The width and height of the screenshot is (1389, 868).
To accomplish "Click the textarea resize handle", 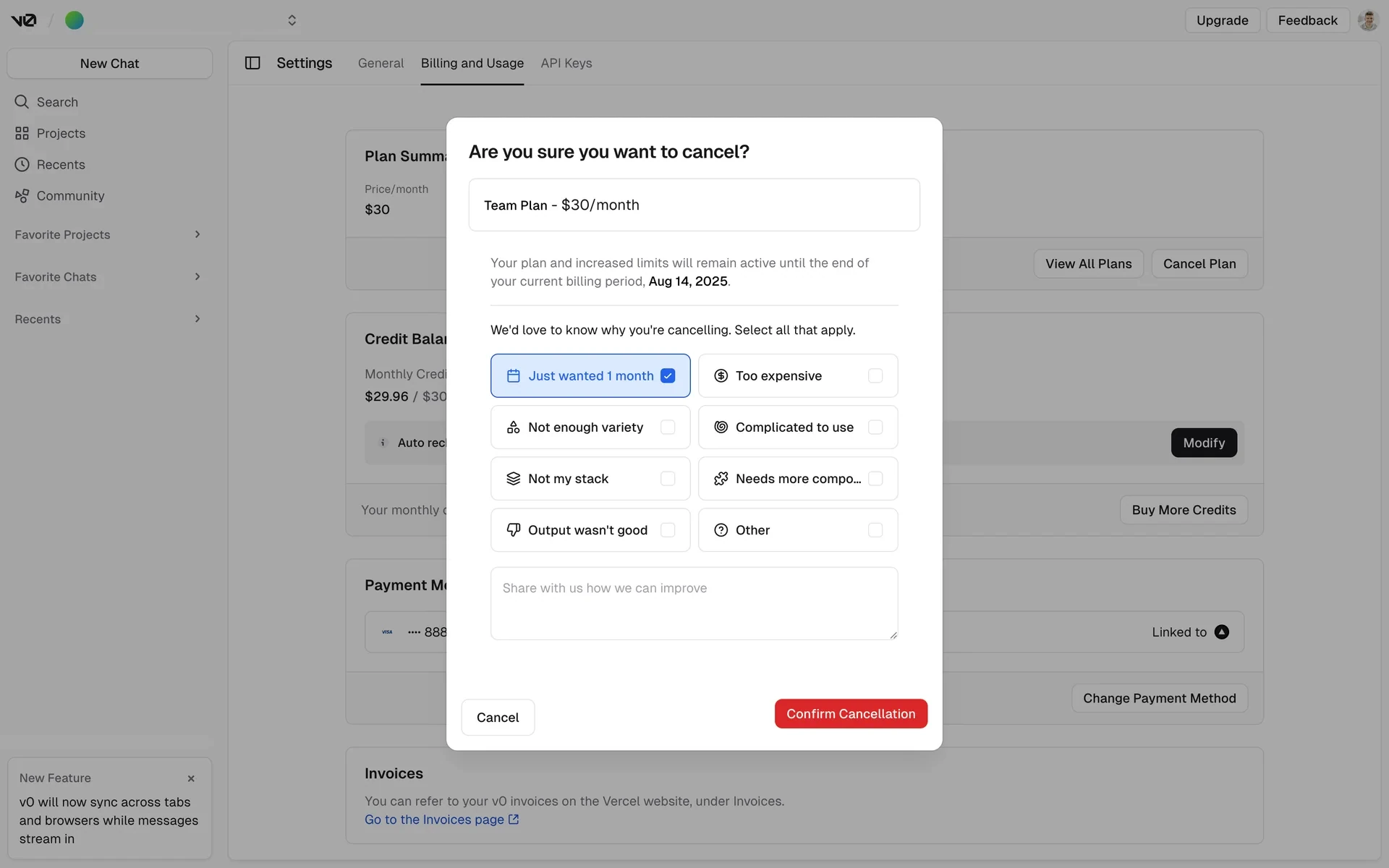I will coord(893,635).
